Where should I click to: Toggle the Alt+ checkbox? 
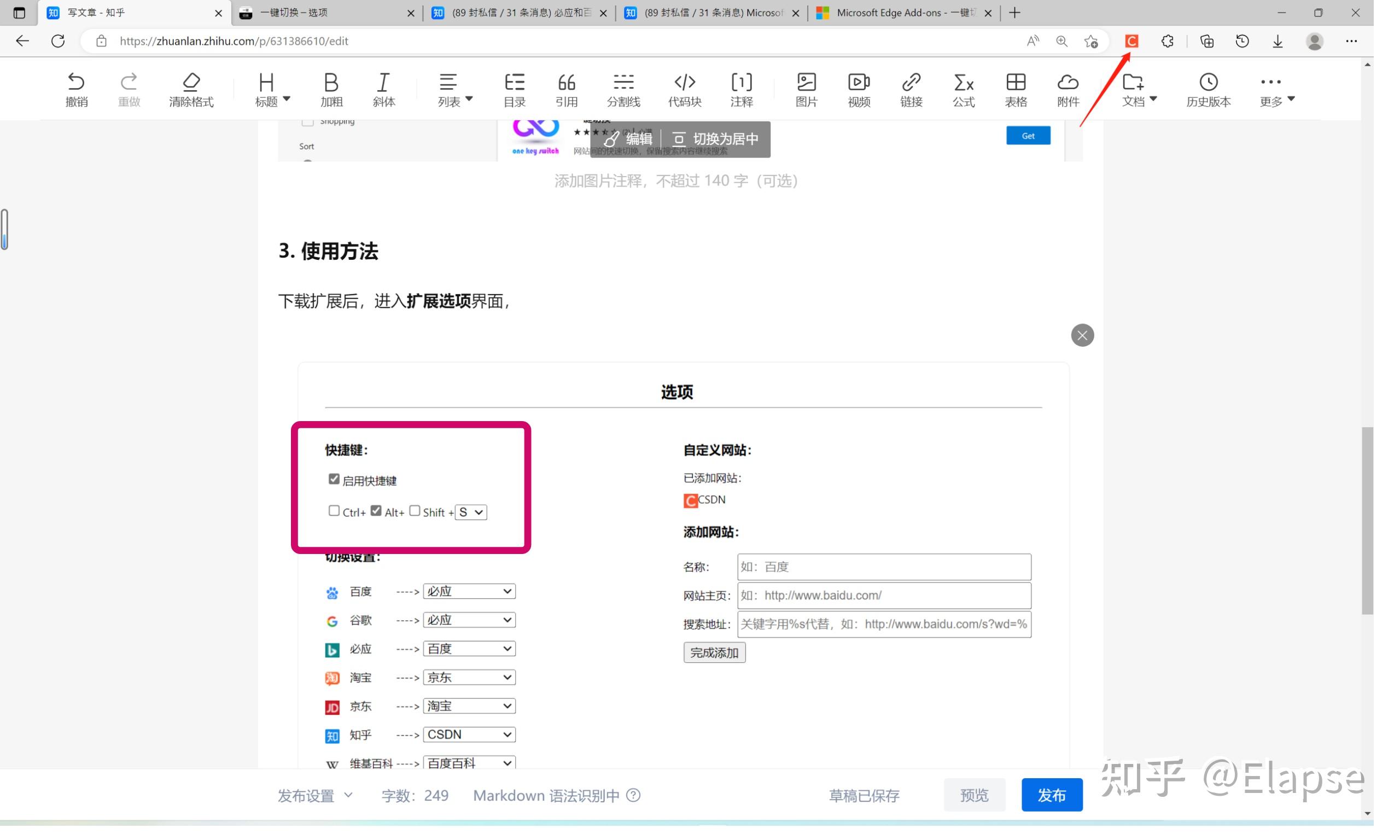(376, 511)
